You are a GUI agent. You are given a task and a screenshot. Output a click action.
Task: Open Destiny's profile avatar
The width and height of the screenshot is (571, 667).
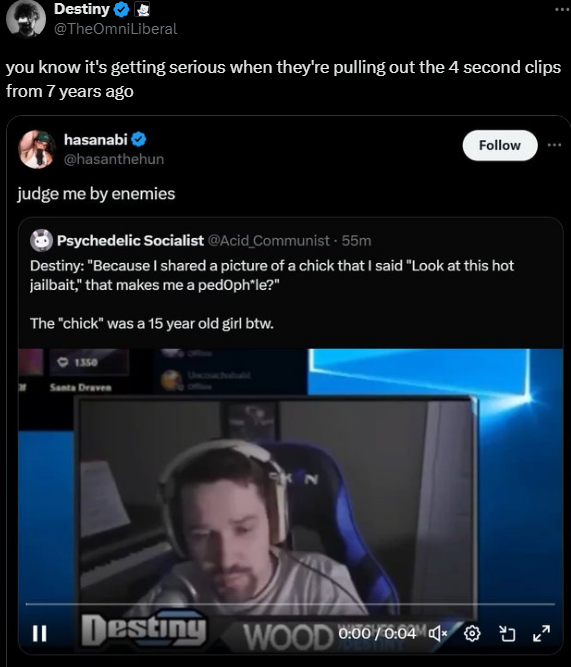(26, 18)
